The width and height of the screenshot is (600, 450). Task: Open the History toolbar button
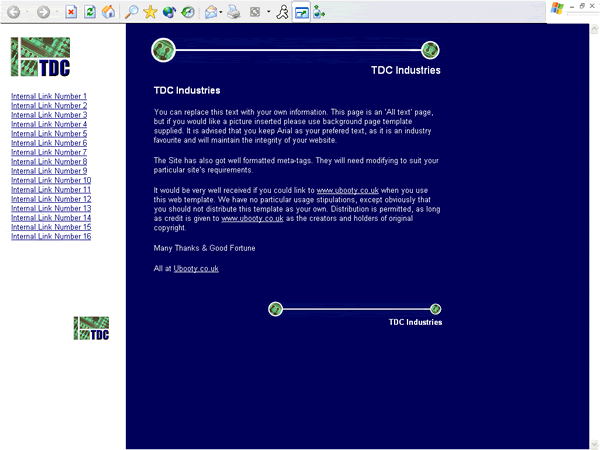point(187,12)
